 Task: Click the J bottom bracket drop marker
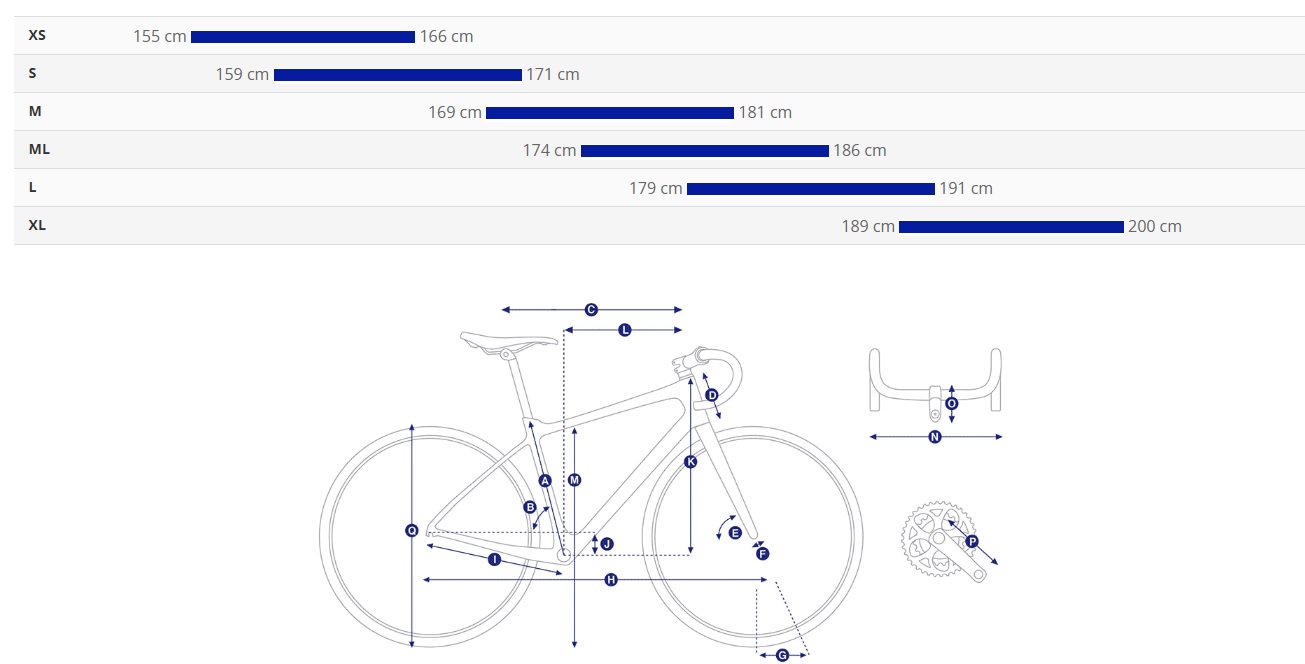[606, 544]
